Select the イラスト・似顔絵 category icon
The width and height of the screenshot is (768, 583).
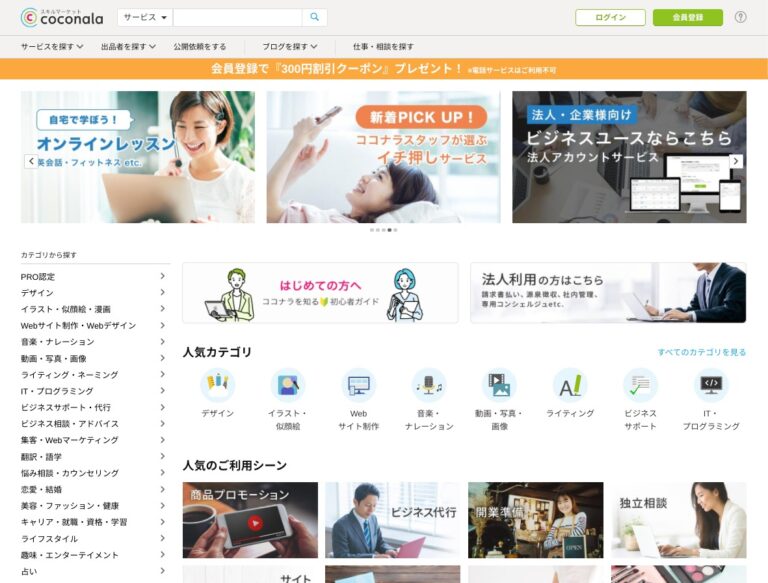click(x=288, y=385)
